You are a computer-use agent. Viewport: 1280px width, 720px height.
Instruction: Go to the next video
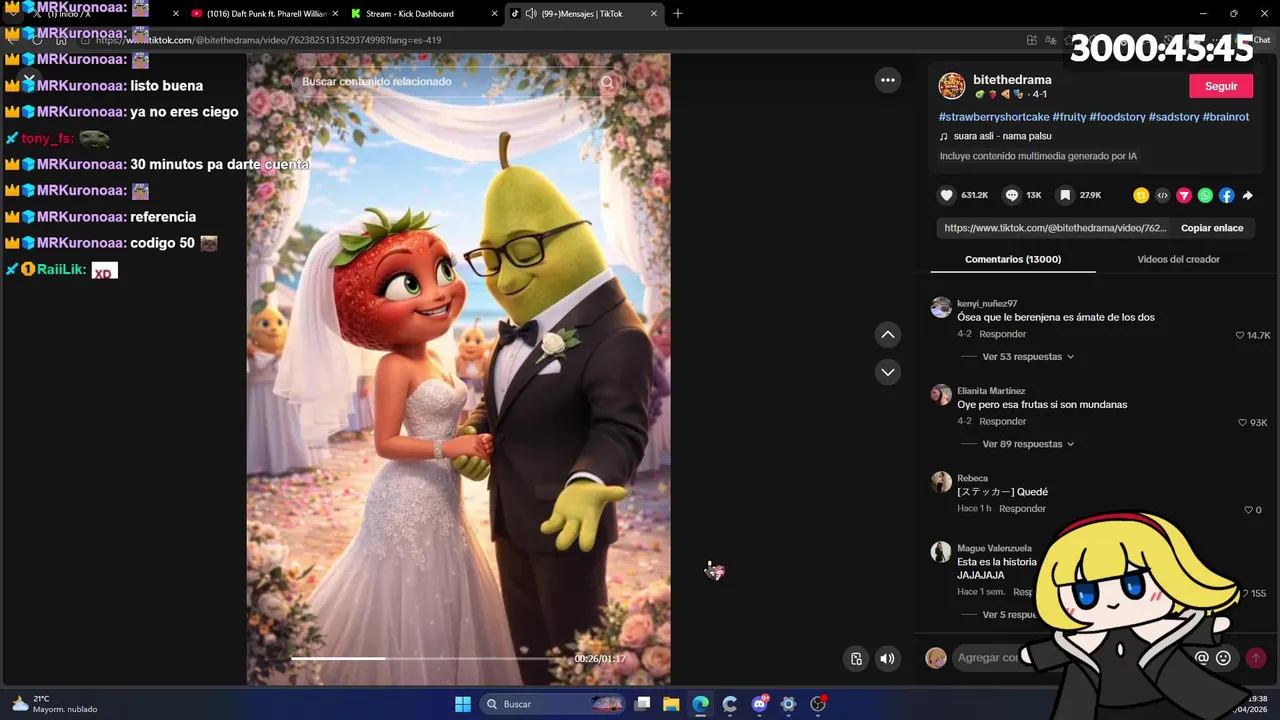click(887, 372)
